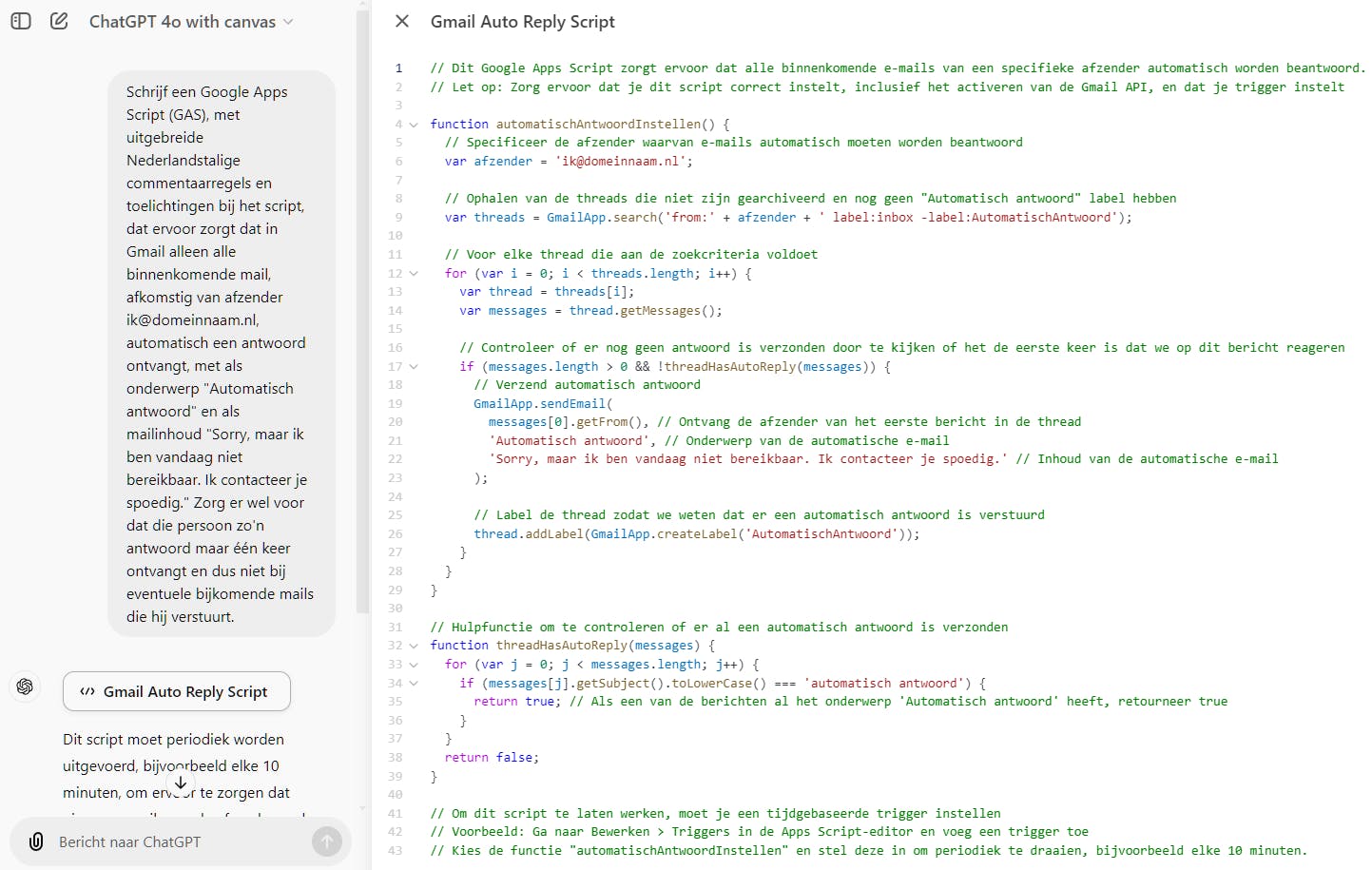Open the Gmail Auto Reply Script chip in chat
This screenshot has width=1372, height=870.
pos(177,691)
